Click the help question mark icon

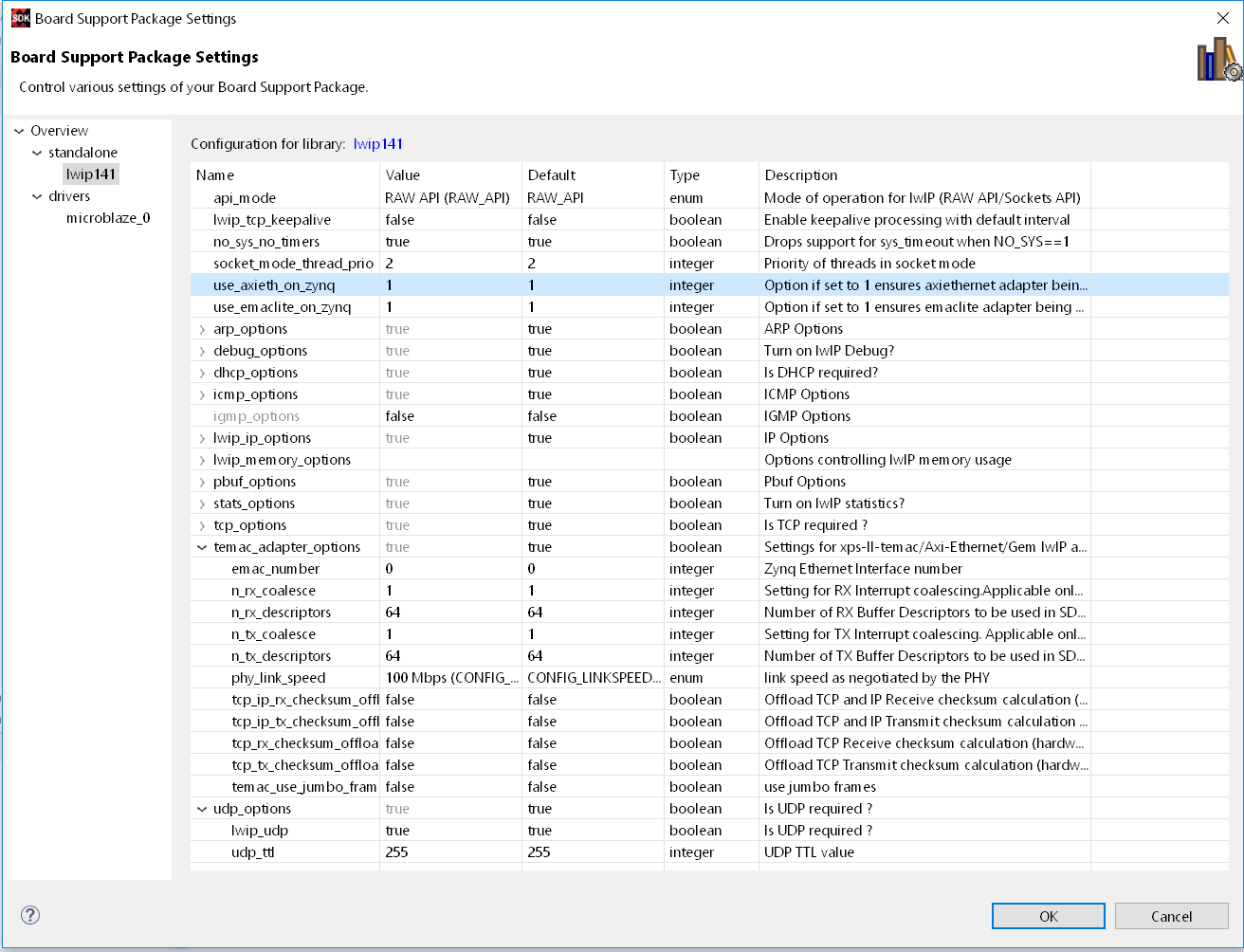point(30,915)
